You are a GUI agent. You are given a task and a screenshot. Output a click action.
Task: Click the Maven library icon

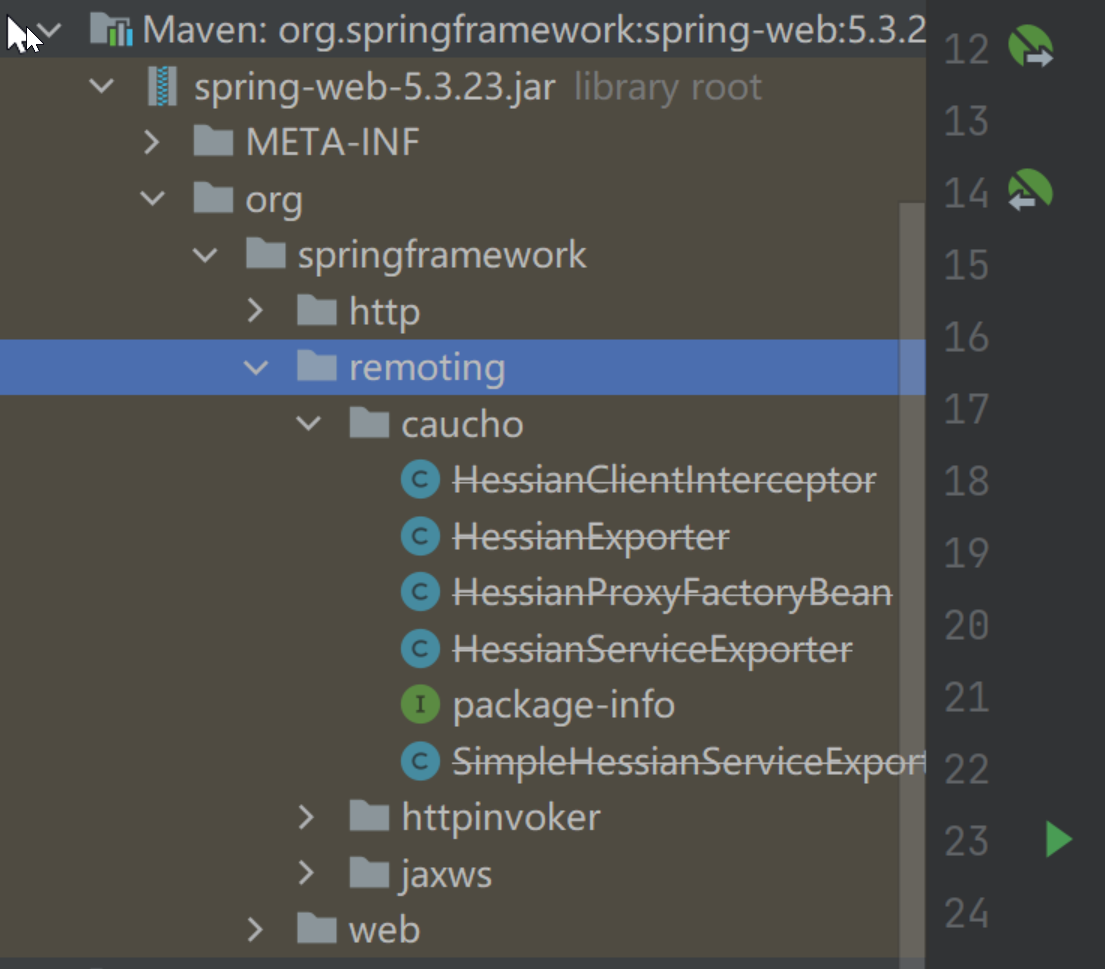[111, 30]
